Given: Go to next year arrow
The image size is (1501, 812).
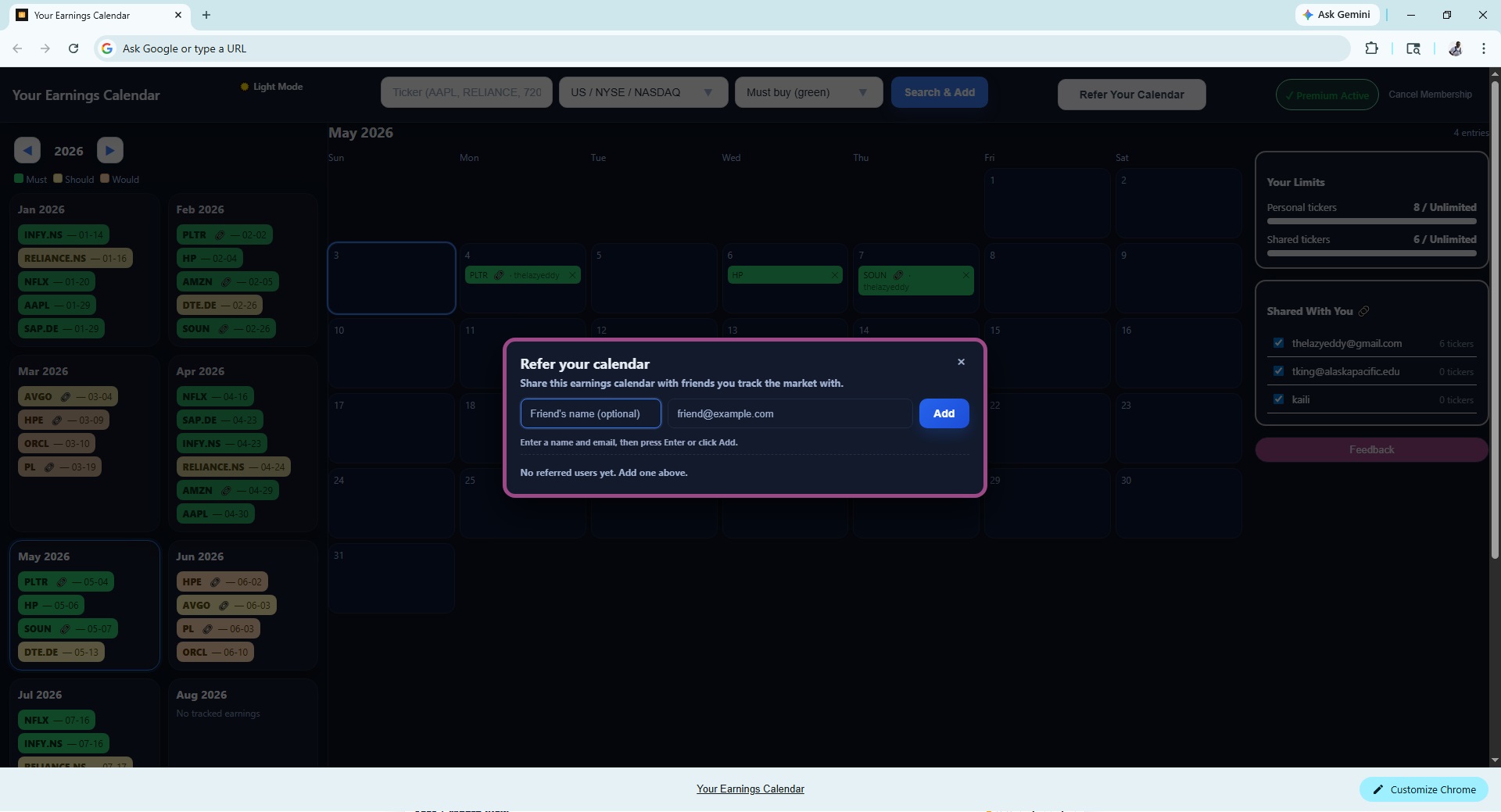Looking at the screenshot, I should pos(110,150).
